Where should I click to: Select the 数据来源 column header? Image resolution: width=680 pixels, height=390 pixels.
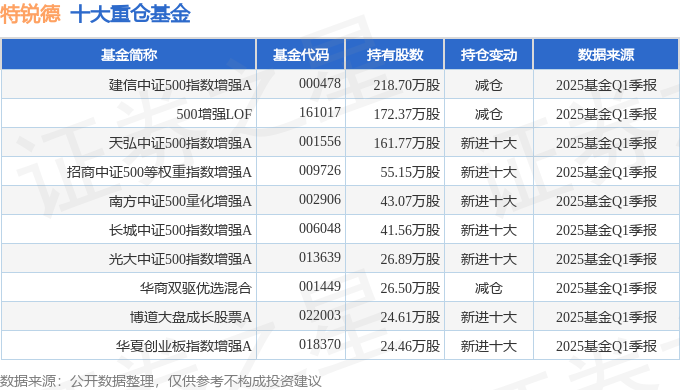point(606,55)
